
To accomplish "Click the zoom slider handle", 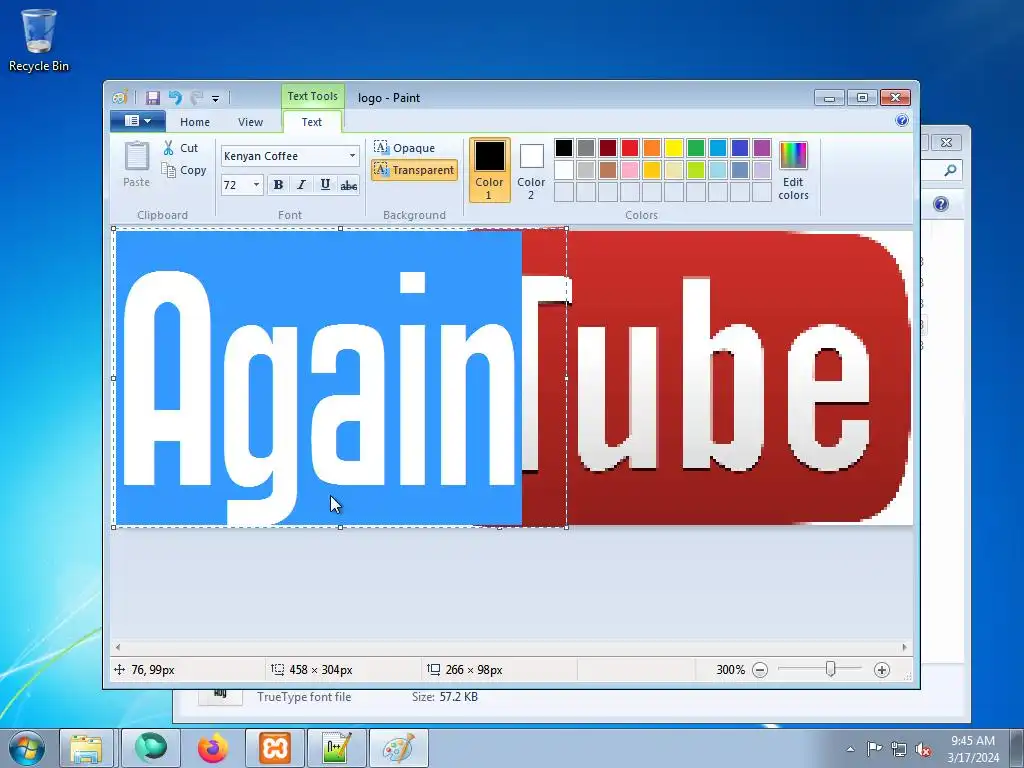I will (830, 669).
